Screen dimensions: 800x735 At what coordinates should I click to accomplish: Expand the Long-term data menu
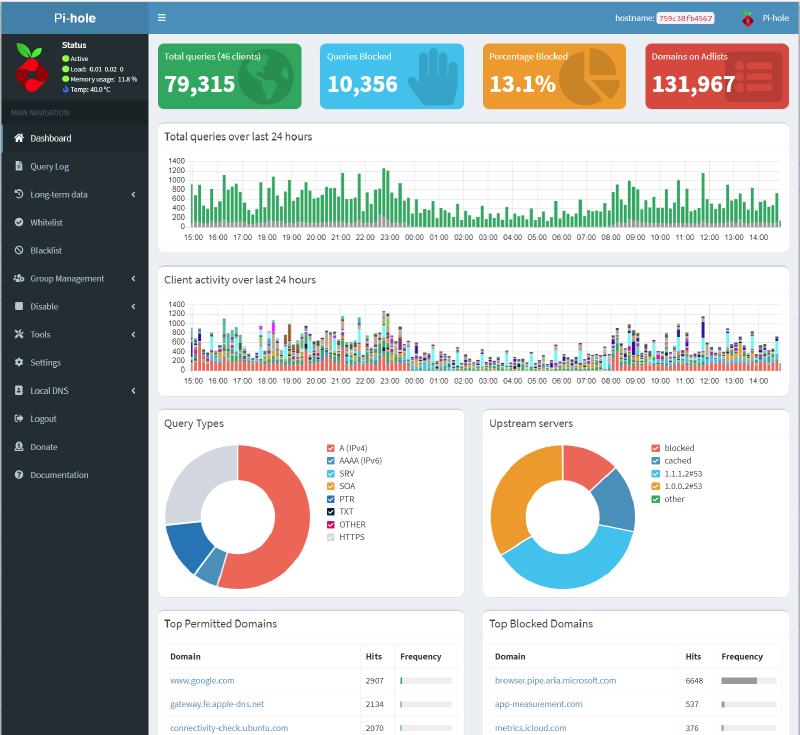tap(60, 194)
